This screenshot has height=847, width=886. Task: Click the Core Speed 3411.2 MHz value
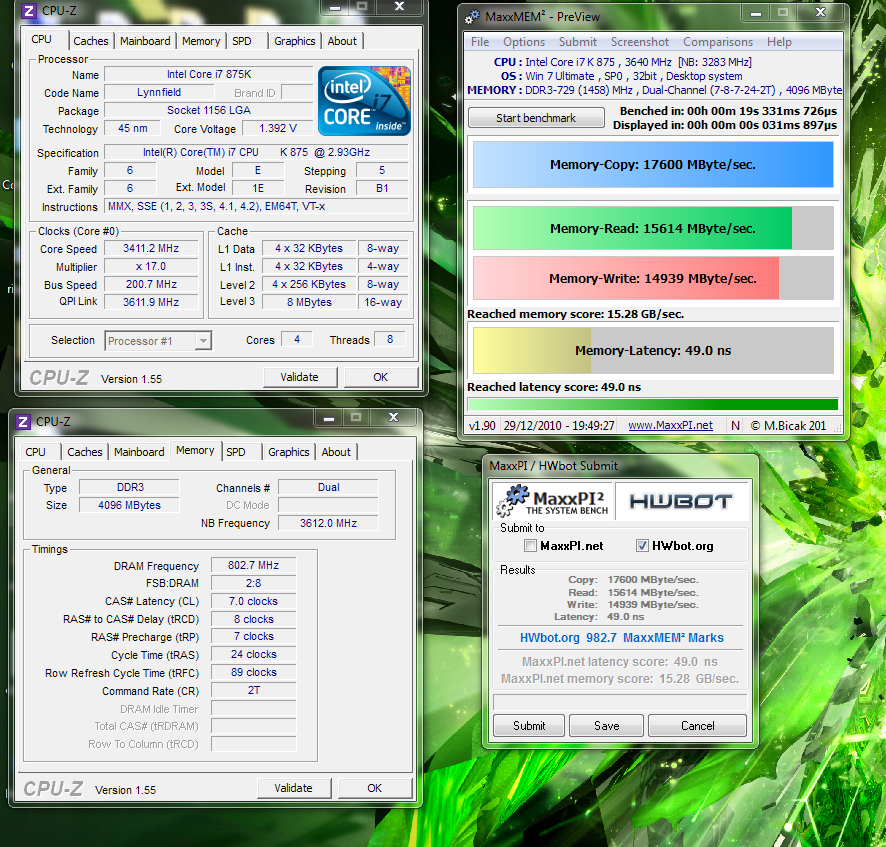point(151,248)
